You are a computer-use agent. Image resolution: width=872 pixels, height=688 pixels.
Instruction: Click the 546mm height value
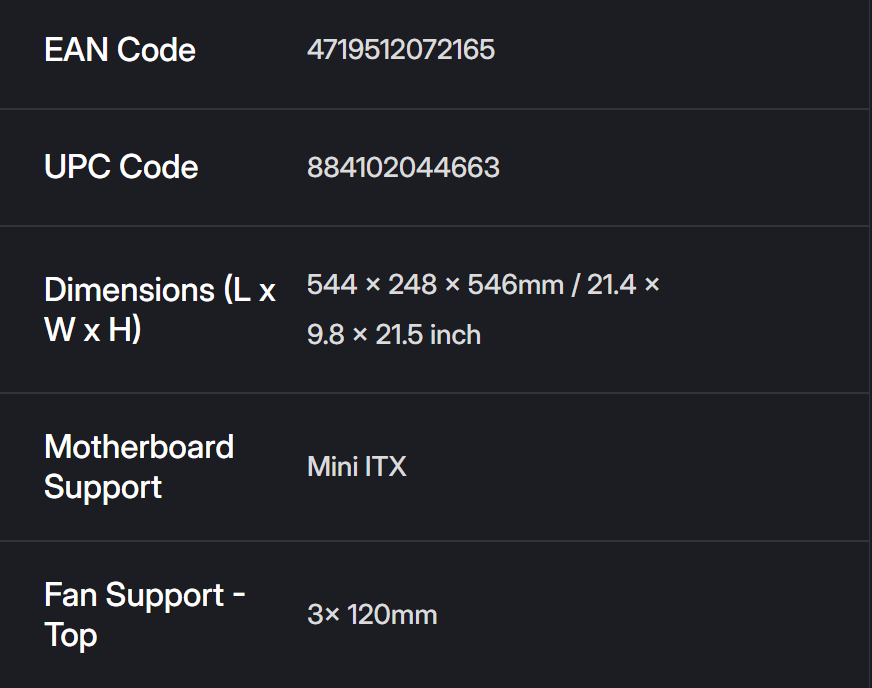[515, 285]
